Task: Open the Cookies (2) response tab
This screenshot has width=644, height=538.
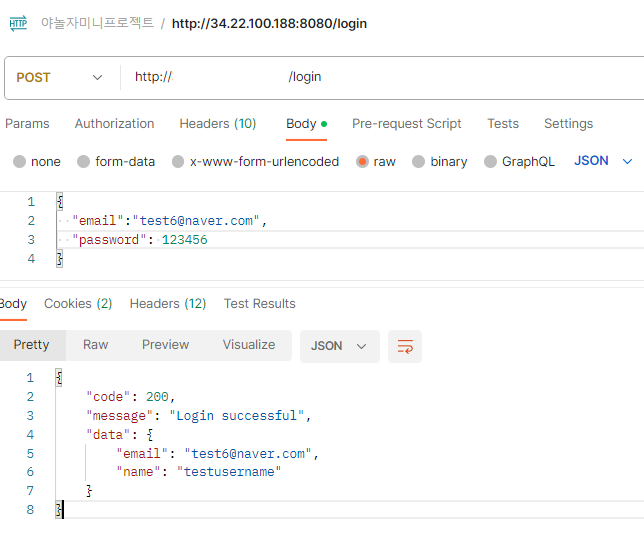Action: coord(78,303)
